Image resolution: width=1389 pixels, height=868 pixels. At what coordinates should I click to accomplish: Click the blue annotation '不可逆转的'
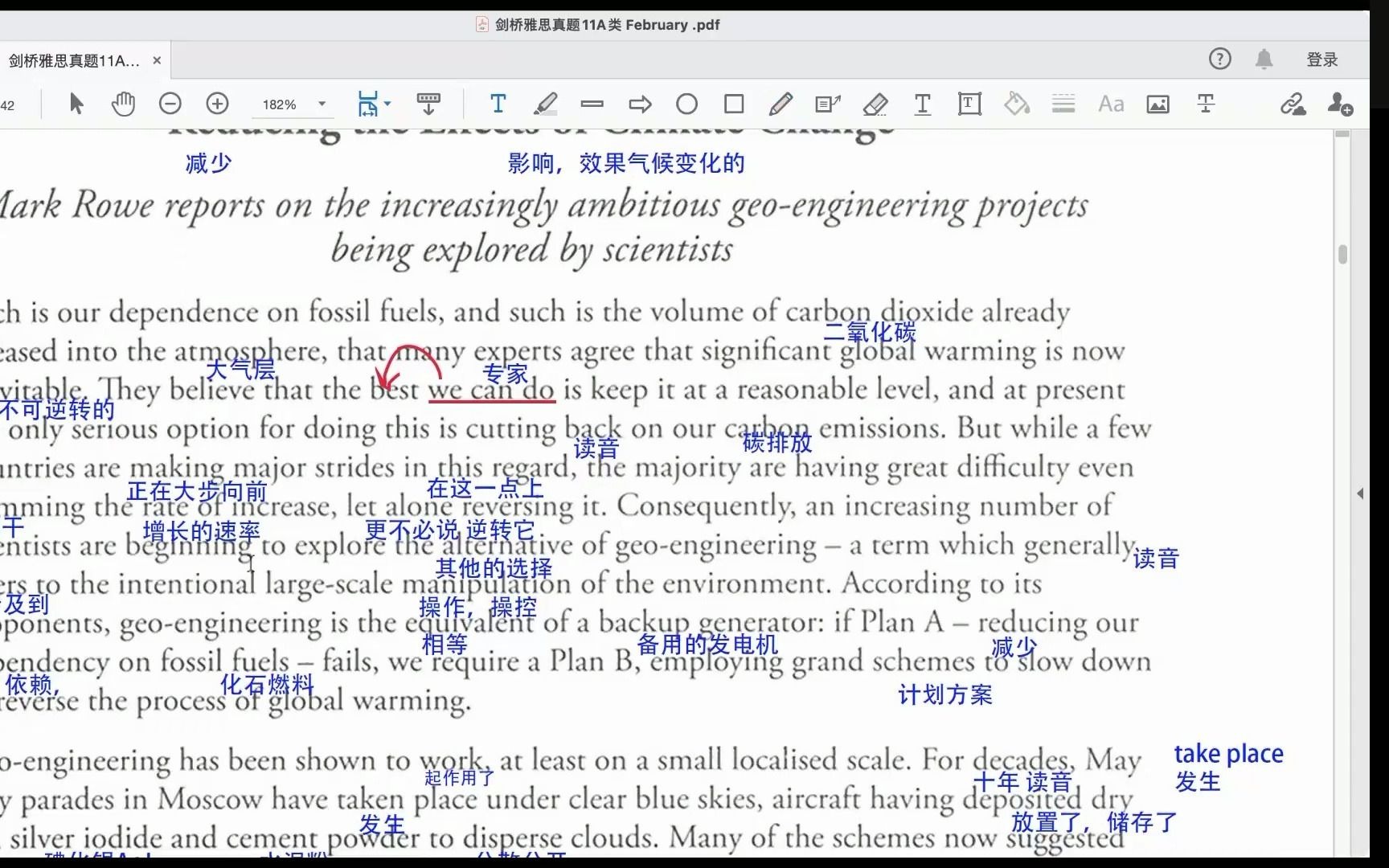click(57, 410)
